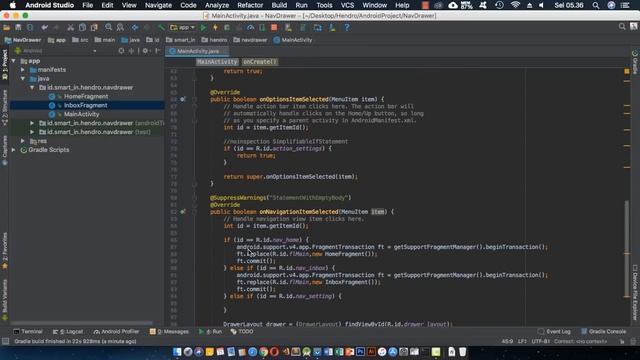640x360 pixels.
Task: Open the VCS menu
Action: pyautogui.click(x=347, y=5)
